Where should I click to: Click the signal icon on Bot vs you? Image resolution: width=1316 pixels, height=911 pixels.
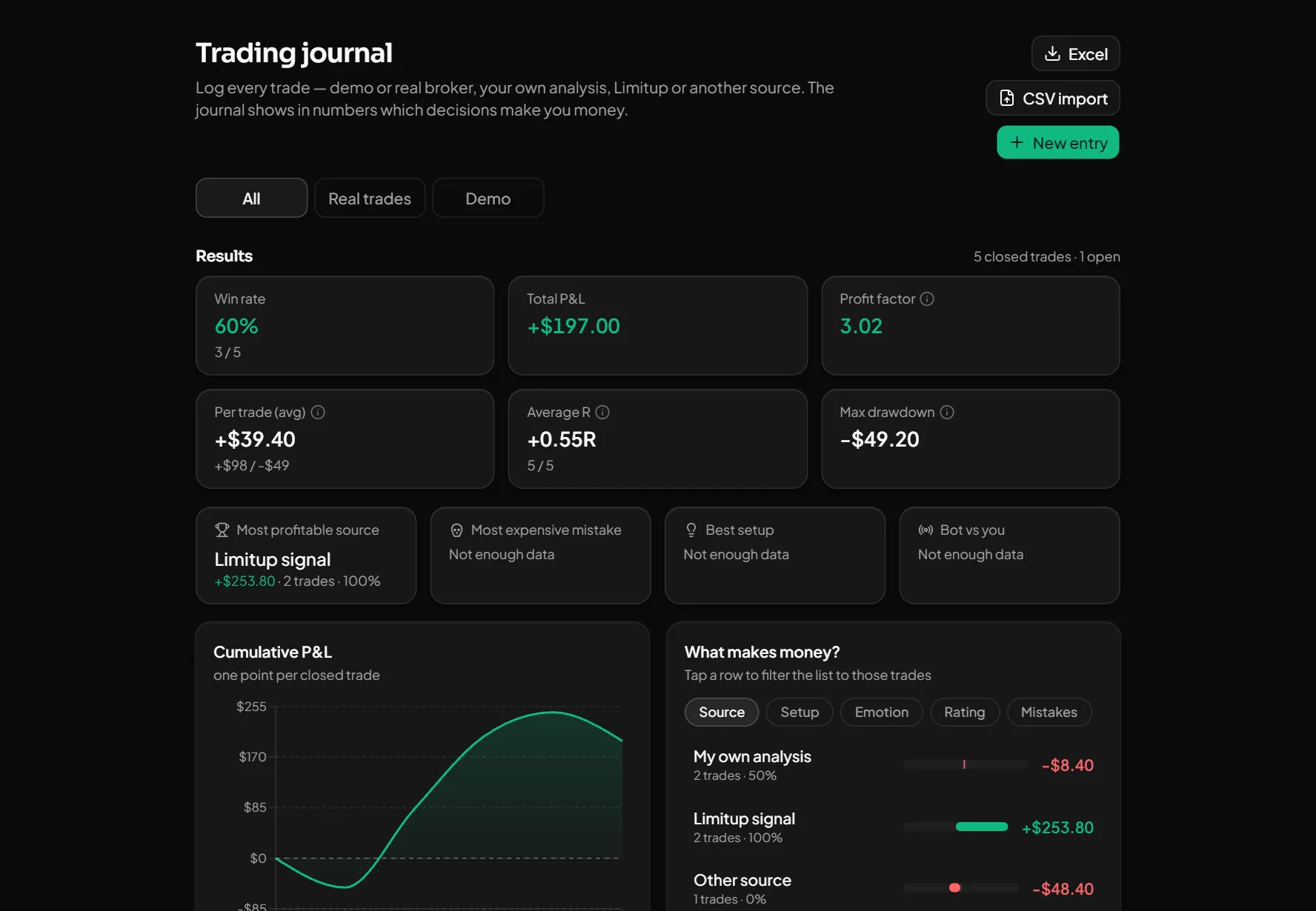tap(925, 530)
